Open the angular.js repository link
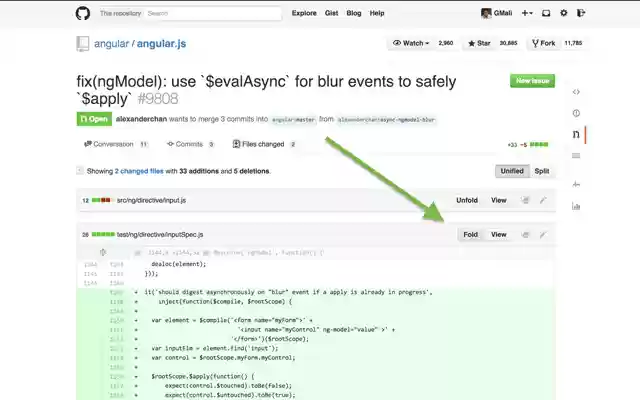 click(x=161, y=44)
